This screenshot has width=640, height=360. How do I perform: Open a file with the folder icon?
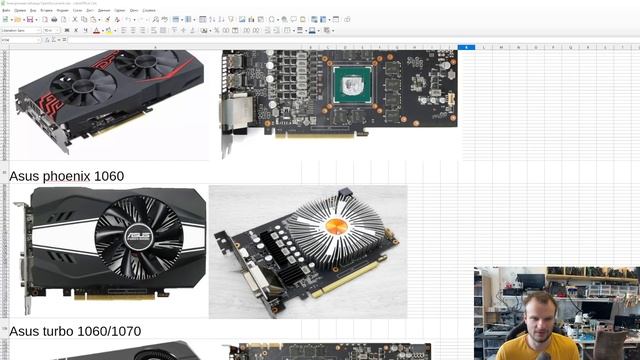point(18,20)
